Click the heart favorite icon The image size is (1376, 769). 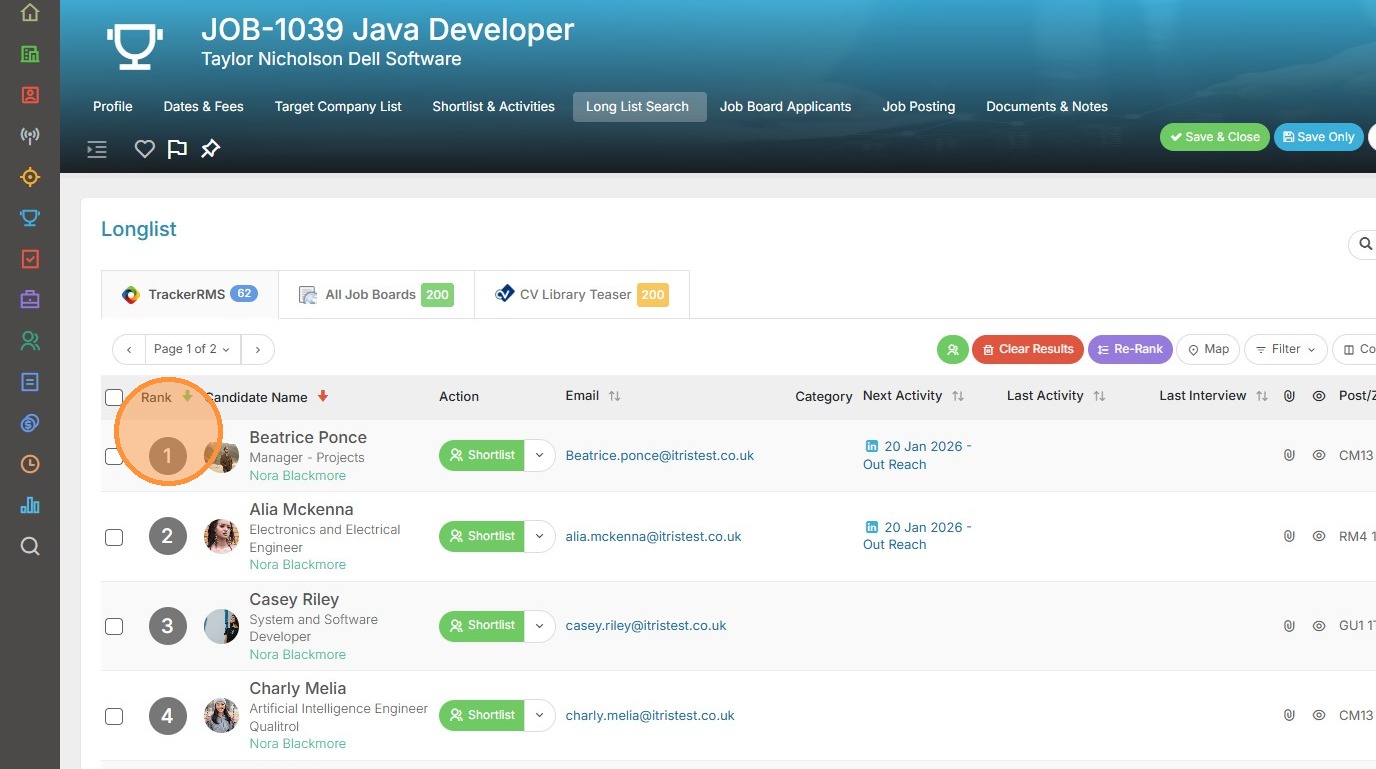click(145, 149)
